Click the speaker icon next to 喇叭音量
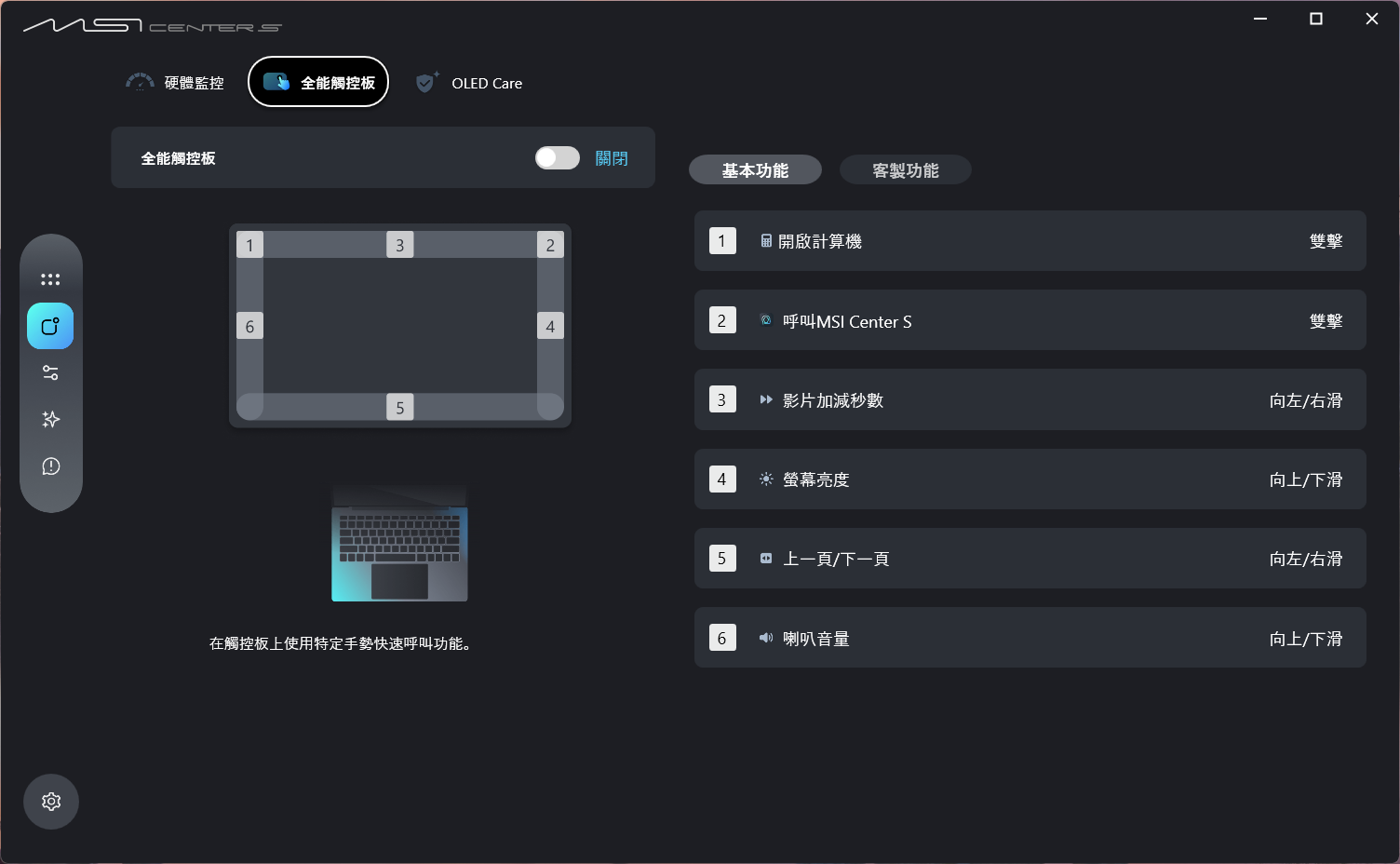1400x864 pixels. pyautogui.click(x=765, y=638)
